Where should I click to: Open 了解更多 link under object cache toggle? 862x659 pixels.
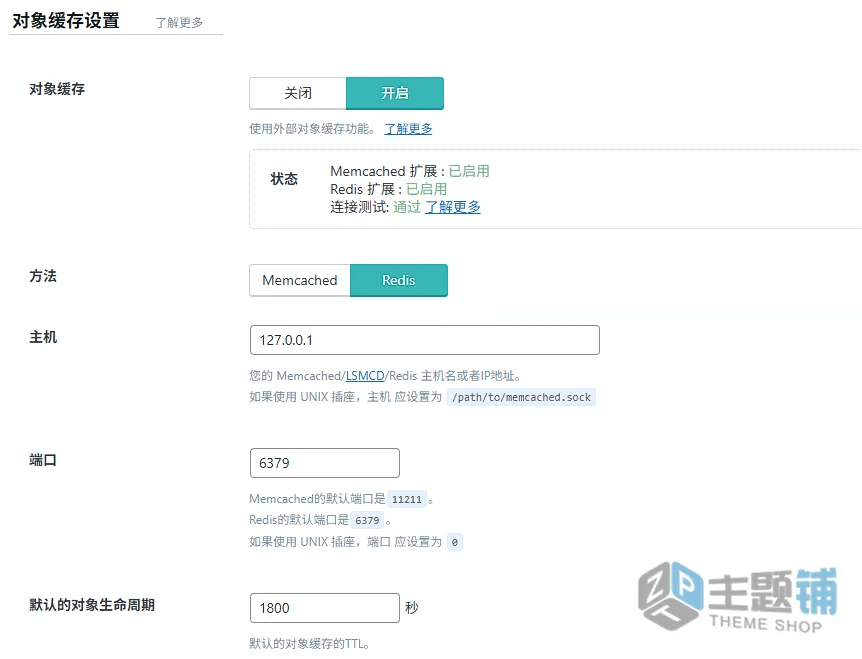click(408, 129)
